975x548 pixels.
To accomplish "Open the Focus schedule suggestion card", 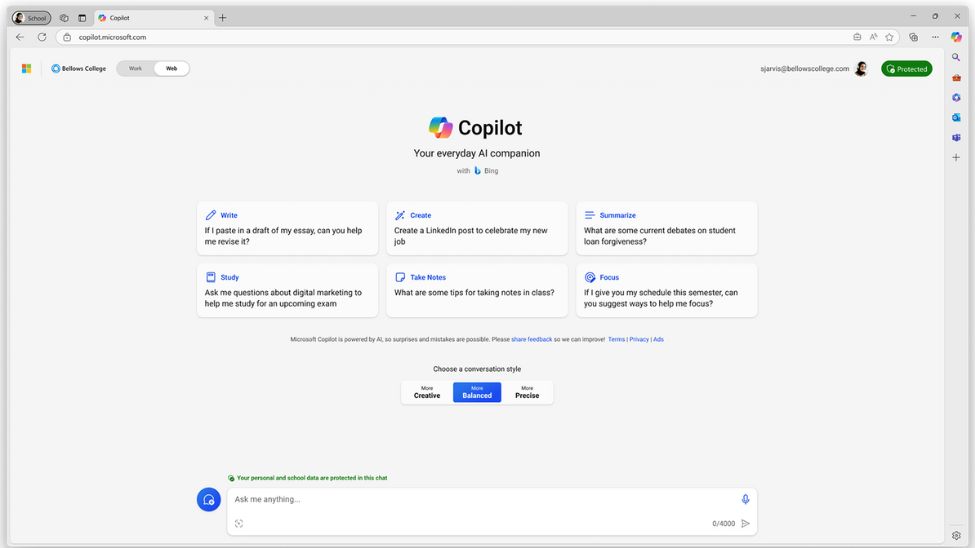I will pyautogui.click(x=667, y=290).
